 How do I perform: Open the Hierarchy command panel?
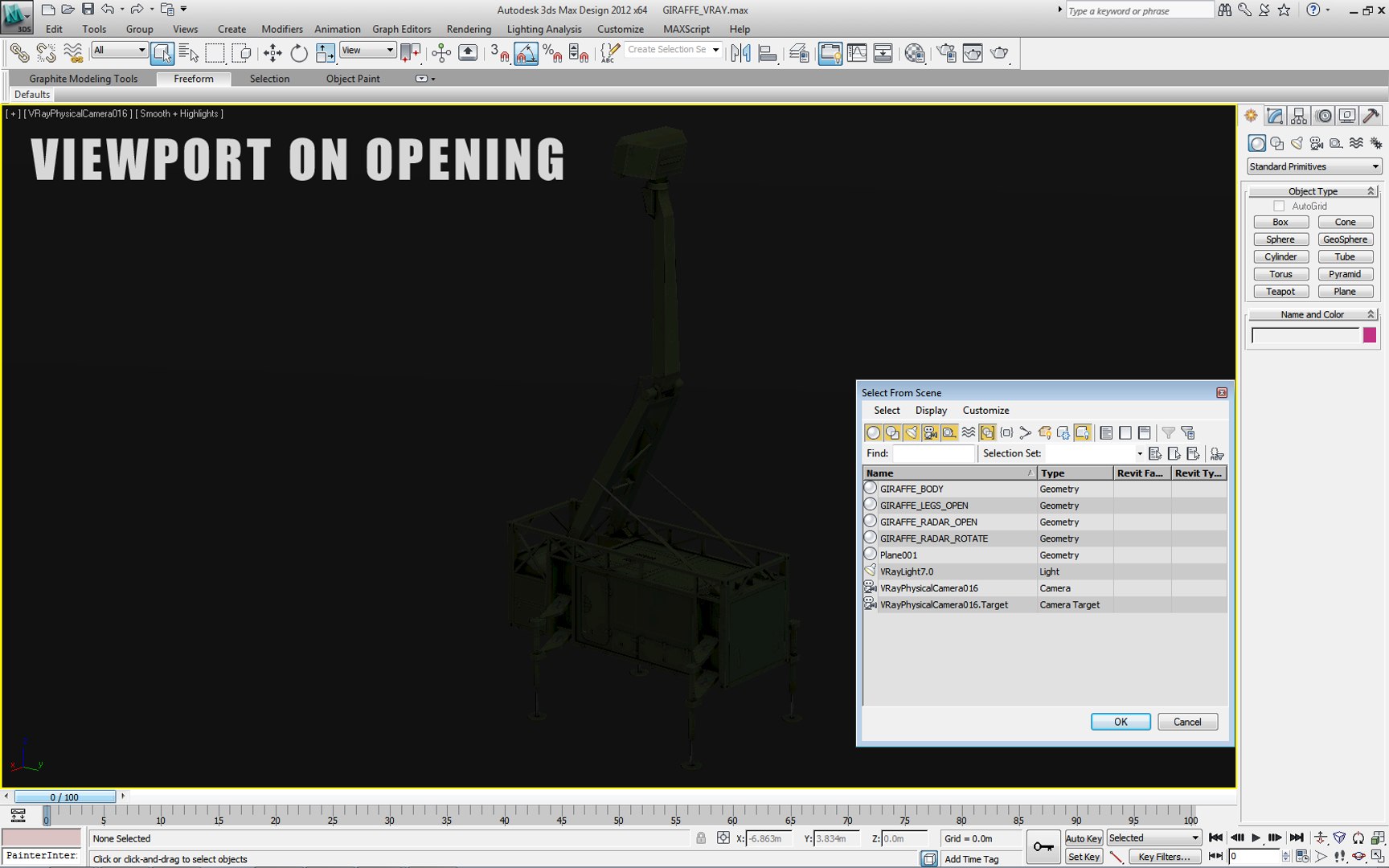click(x=1299, y=116)
